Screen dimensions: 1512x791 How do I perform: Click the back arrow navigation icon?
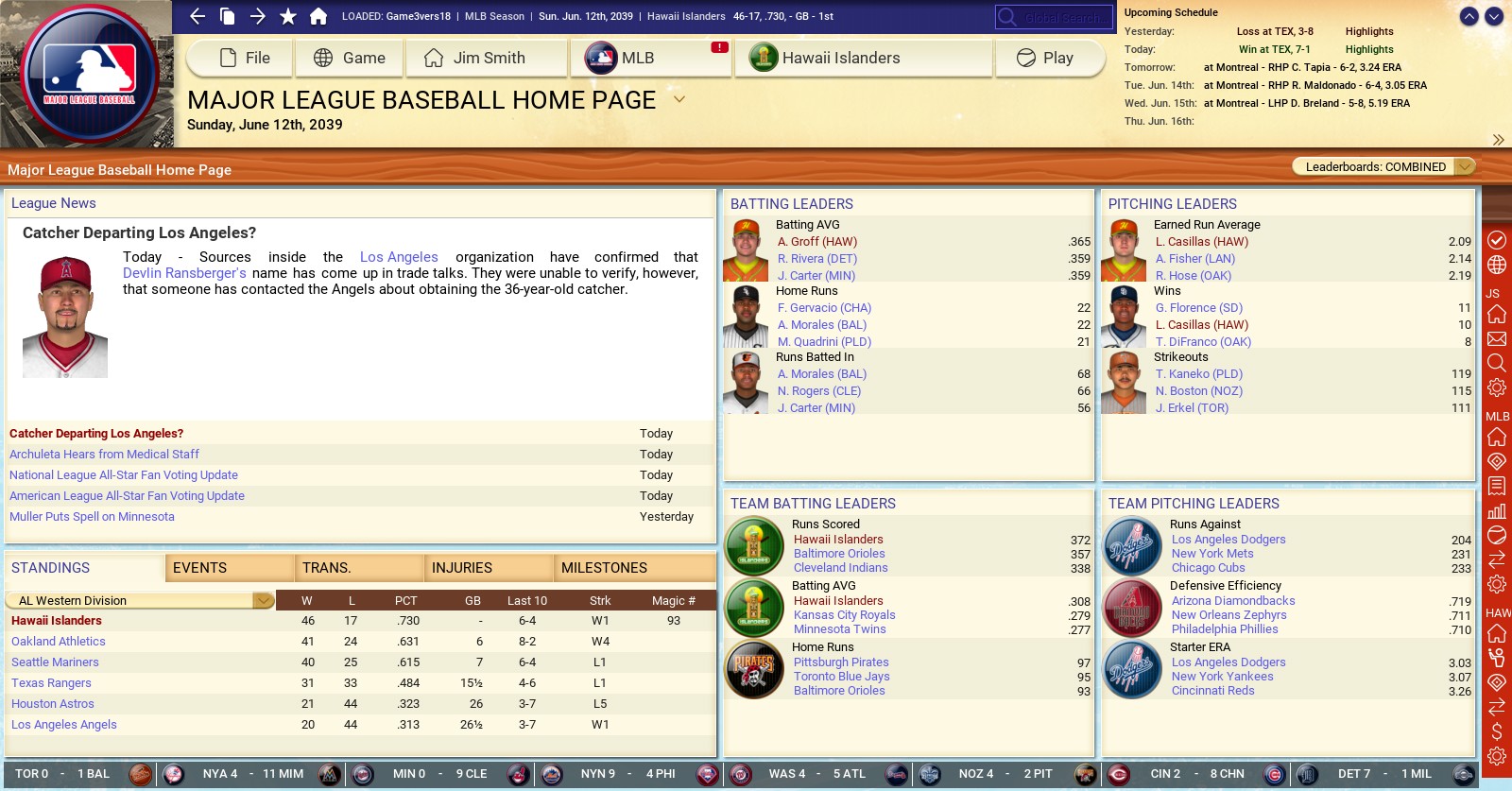198,16
